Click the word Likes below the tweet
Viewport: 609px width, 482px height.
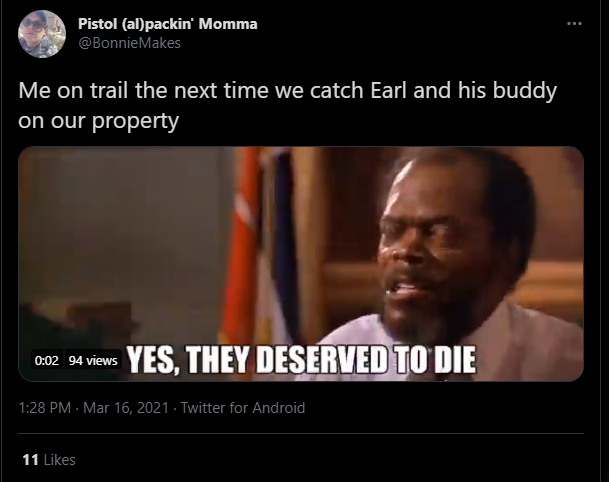point(59,460)
